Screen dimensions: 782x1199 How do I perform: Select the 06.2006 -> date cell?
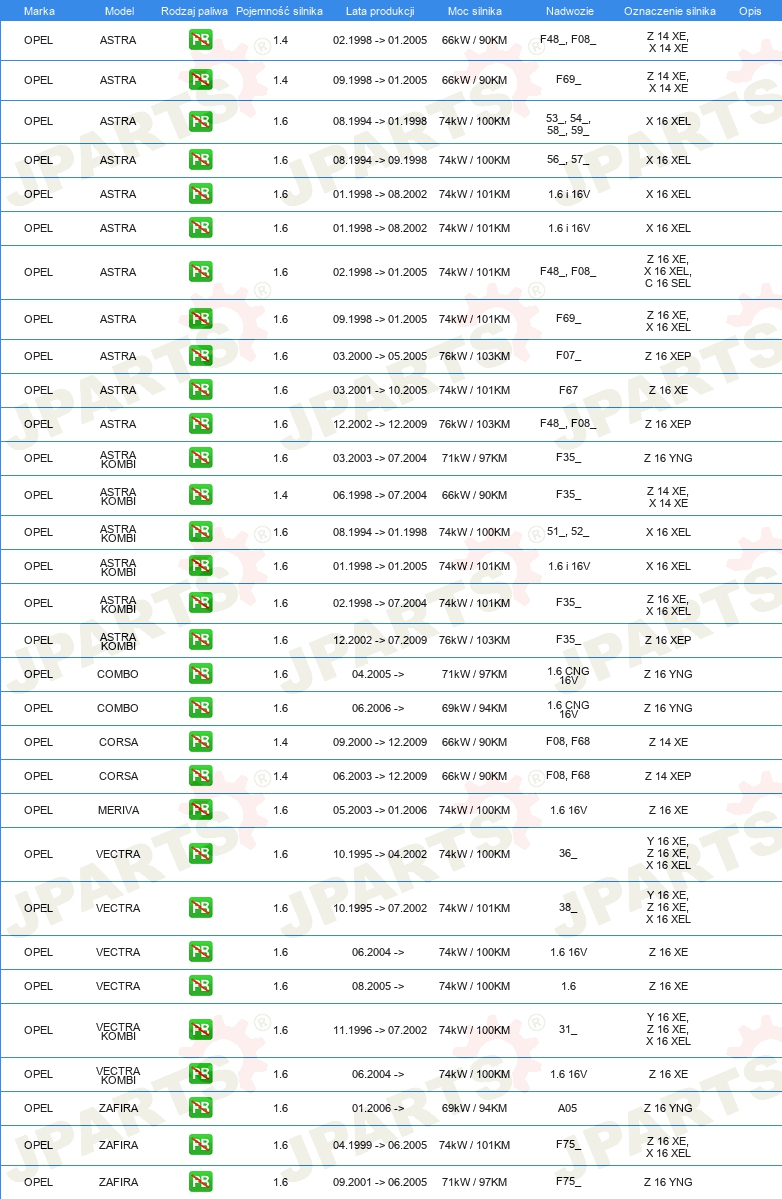click(x=378, y=708)
